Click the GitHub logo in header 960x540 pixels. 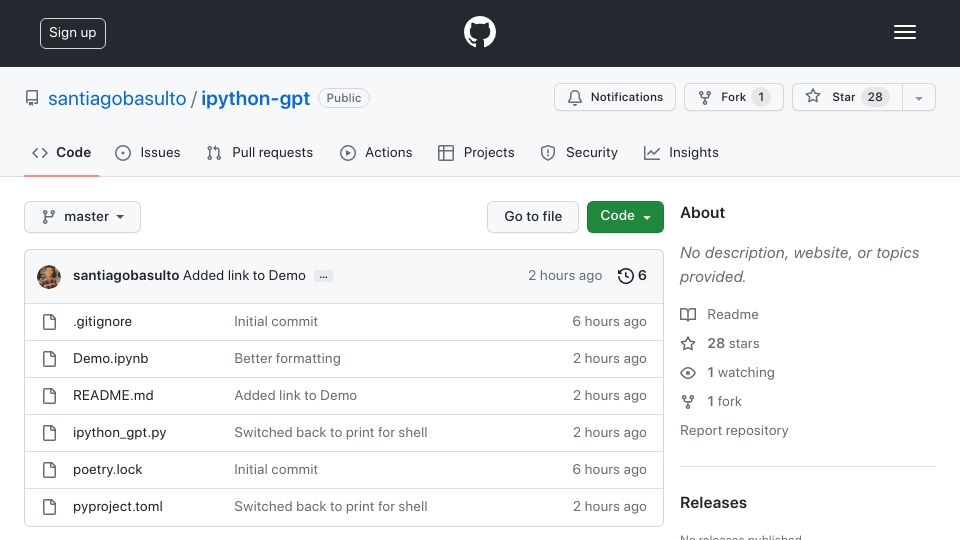click(479, 32)
